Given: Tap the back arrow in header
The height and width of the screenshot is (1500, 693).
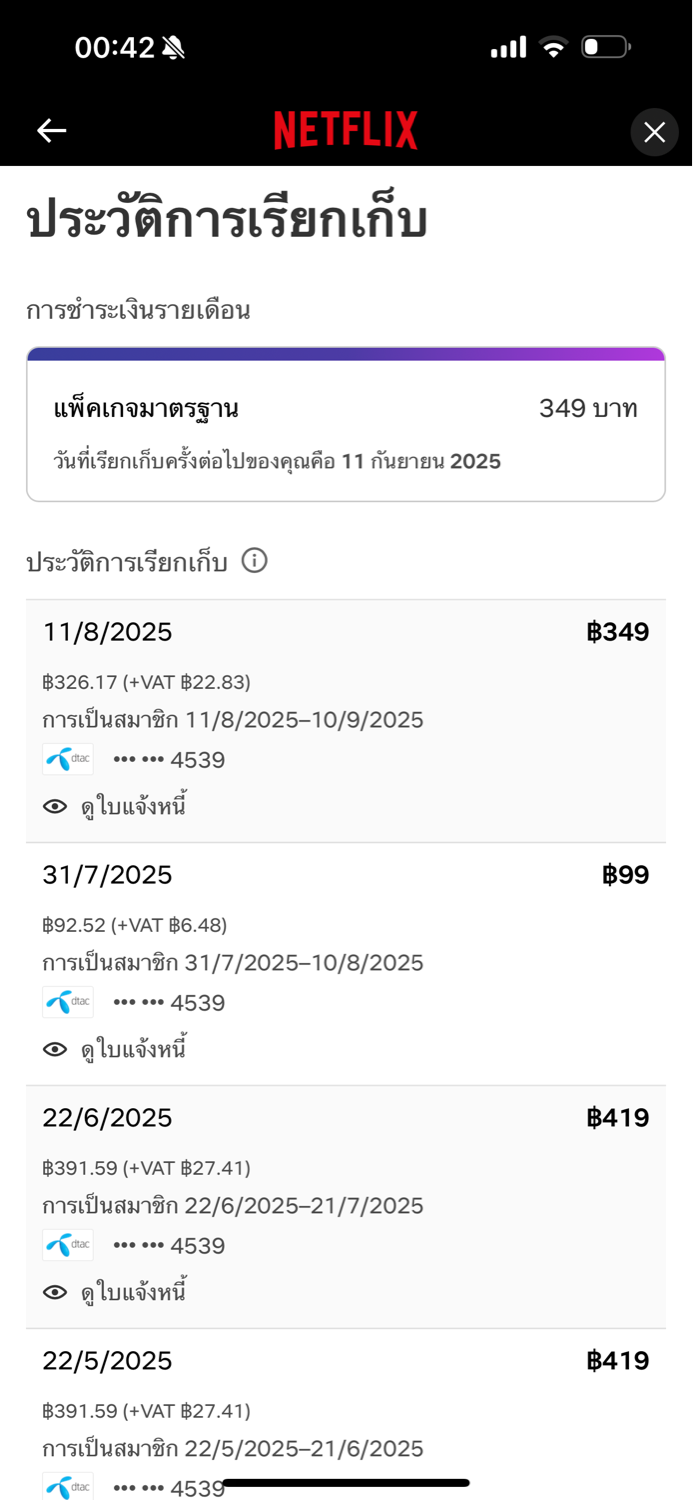Looking at the screenshot, I should coord(51,130).
